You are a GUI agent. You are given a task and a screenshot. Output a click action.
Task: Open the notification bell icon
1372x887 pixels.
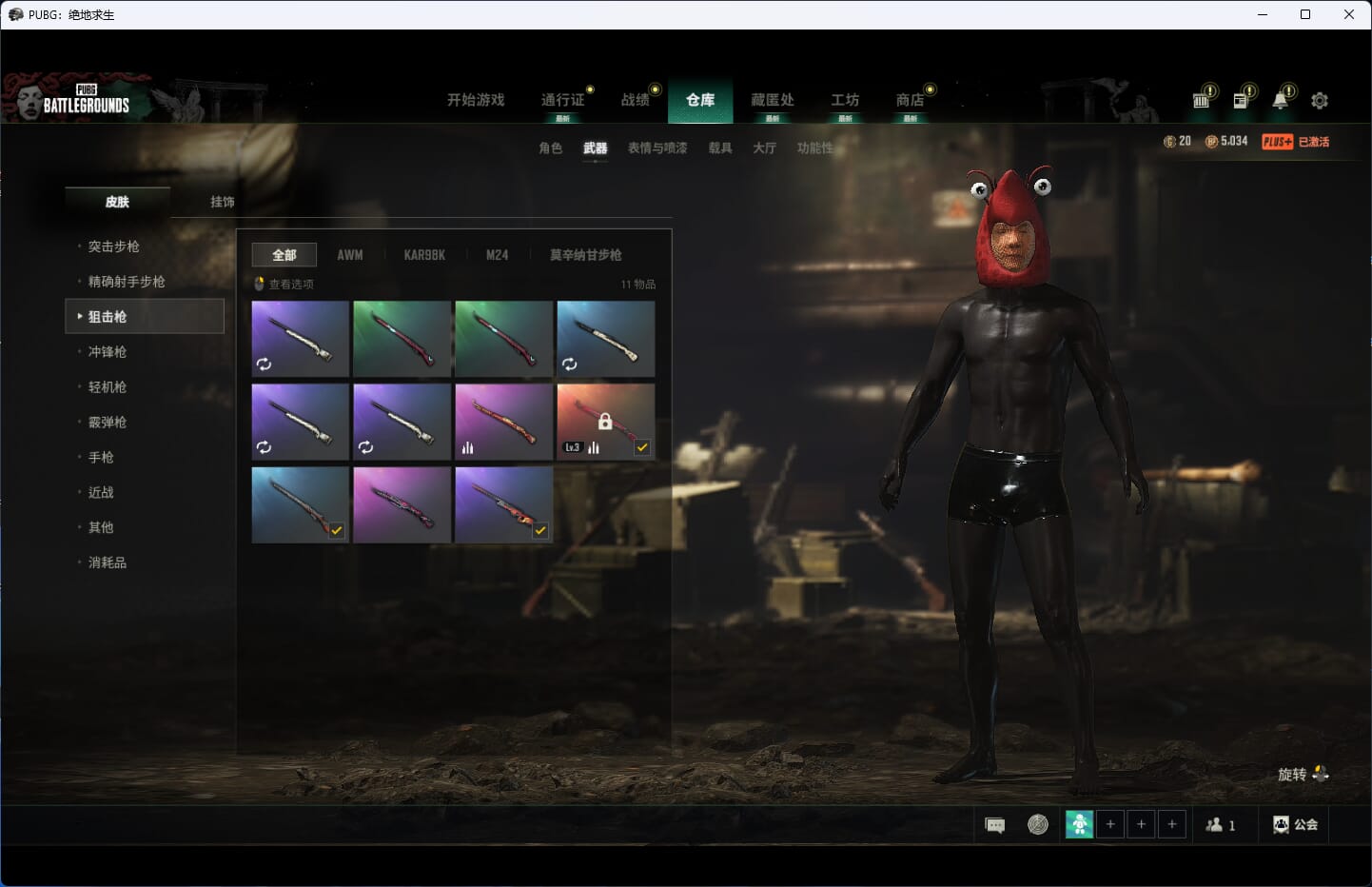click(1281, 100)
